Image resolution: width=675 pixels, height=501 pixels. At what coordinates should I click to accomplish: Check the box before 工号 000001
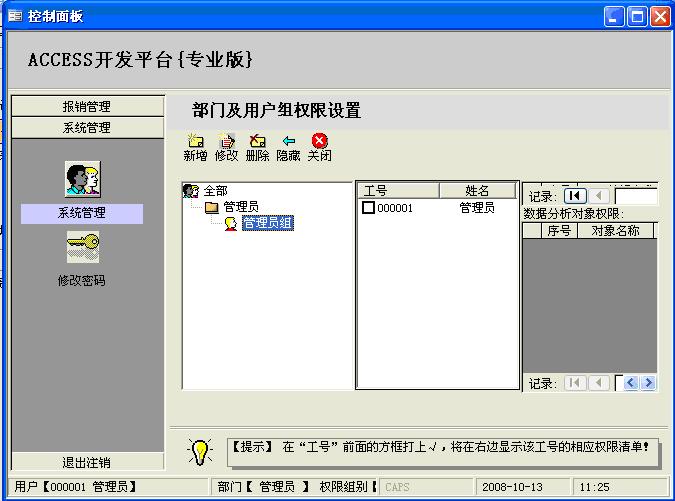click(x=368, y=208)
